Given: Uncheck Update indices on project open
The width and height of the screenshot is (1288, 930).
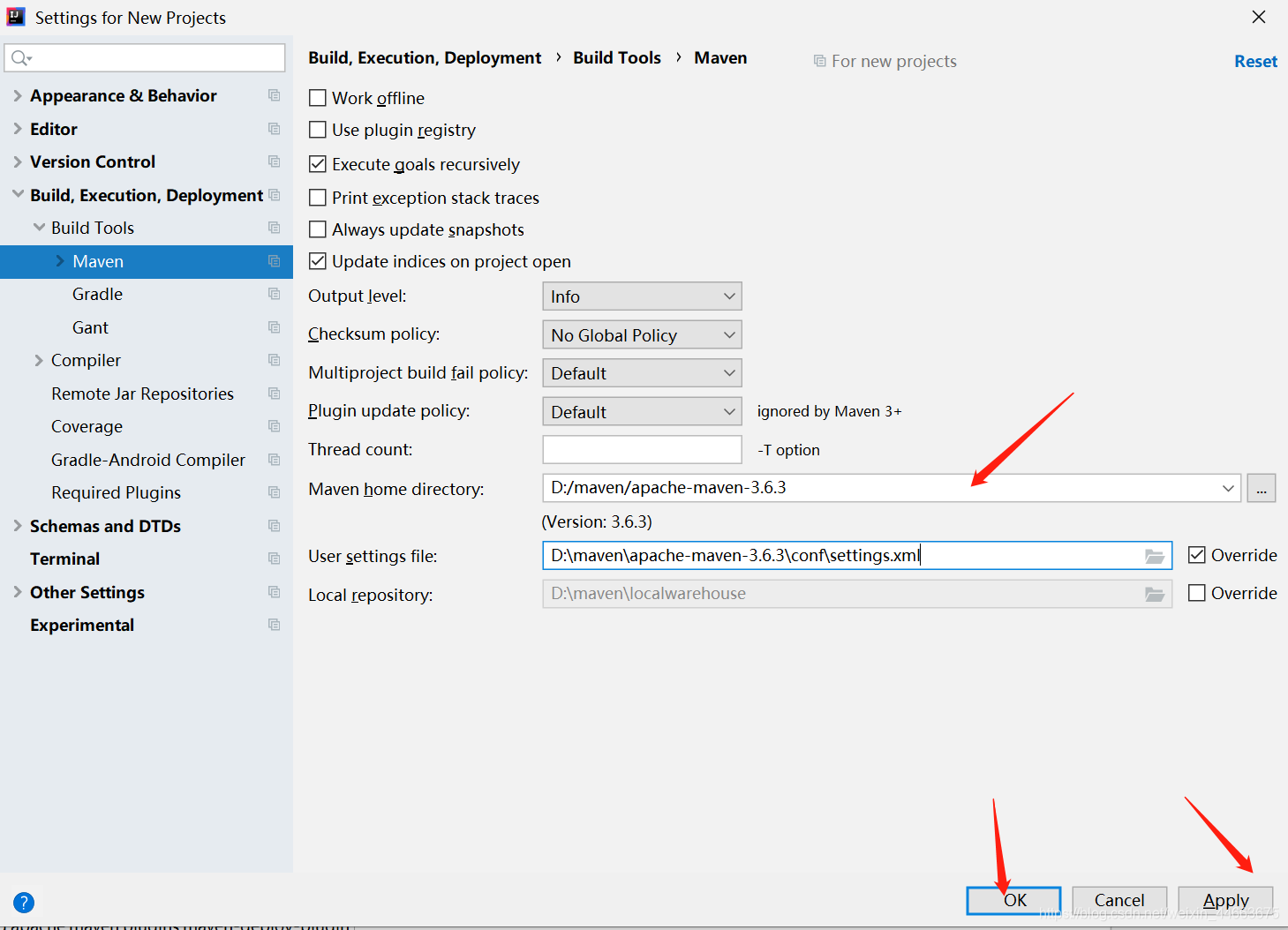Looking at the screenshot, I should point(318,261).
